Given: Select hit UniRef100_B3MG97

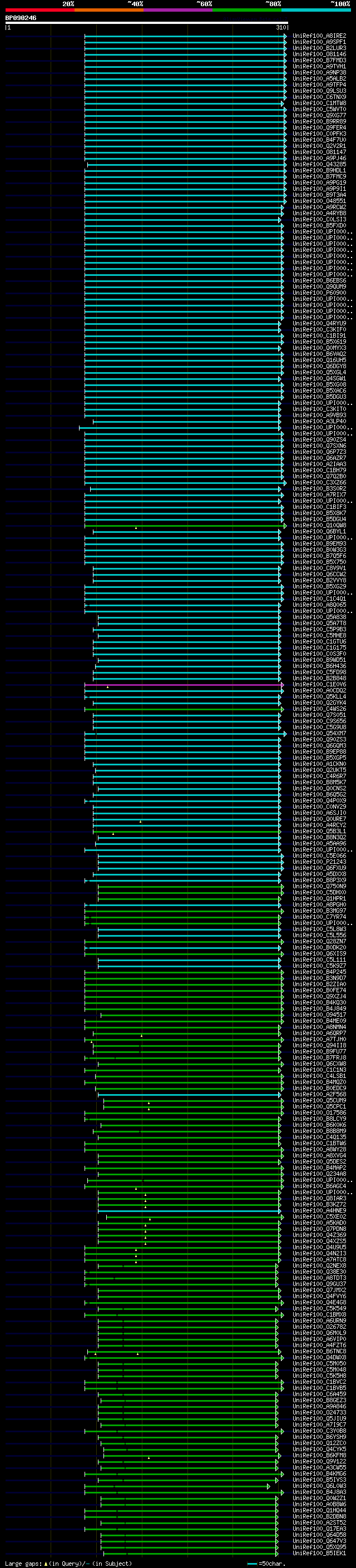Looking at the screenshot, I should (319, 911).
